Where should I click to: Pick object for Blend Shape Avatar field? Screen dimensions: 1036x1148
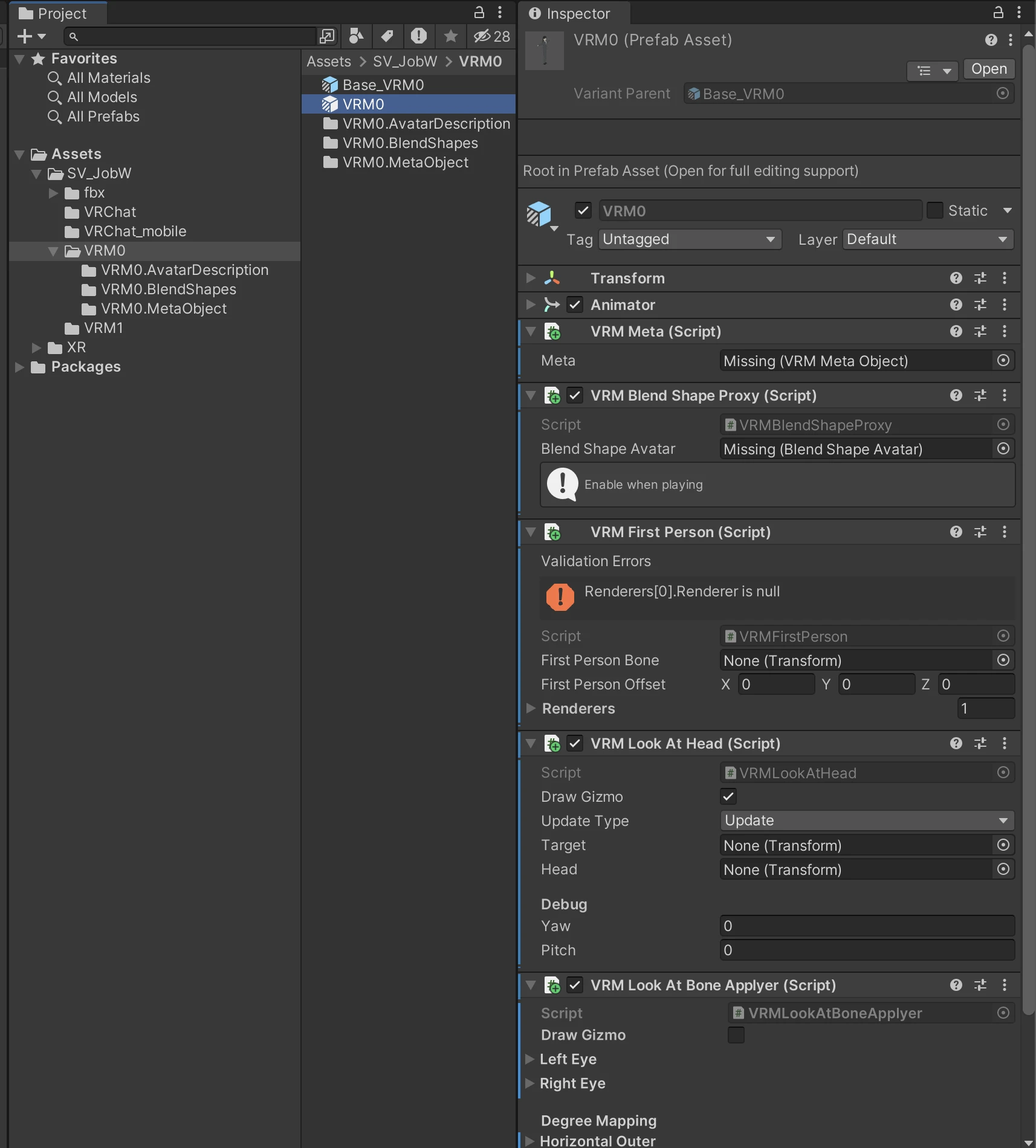click(1003, 449)
